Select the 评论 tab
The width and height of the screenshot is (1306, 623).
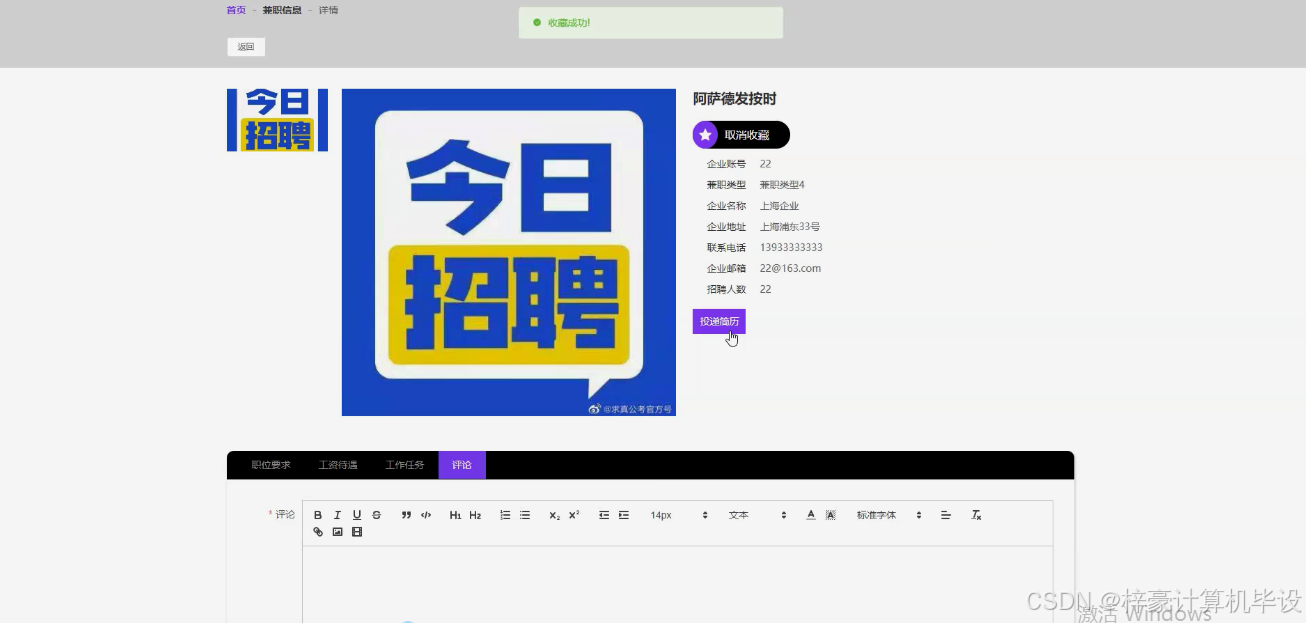point(462,465)
